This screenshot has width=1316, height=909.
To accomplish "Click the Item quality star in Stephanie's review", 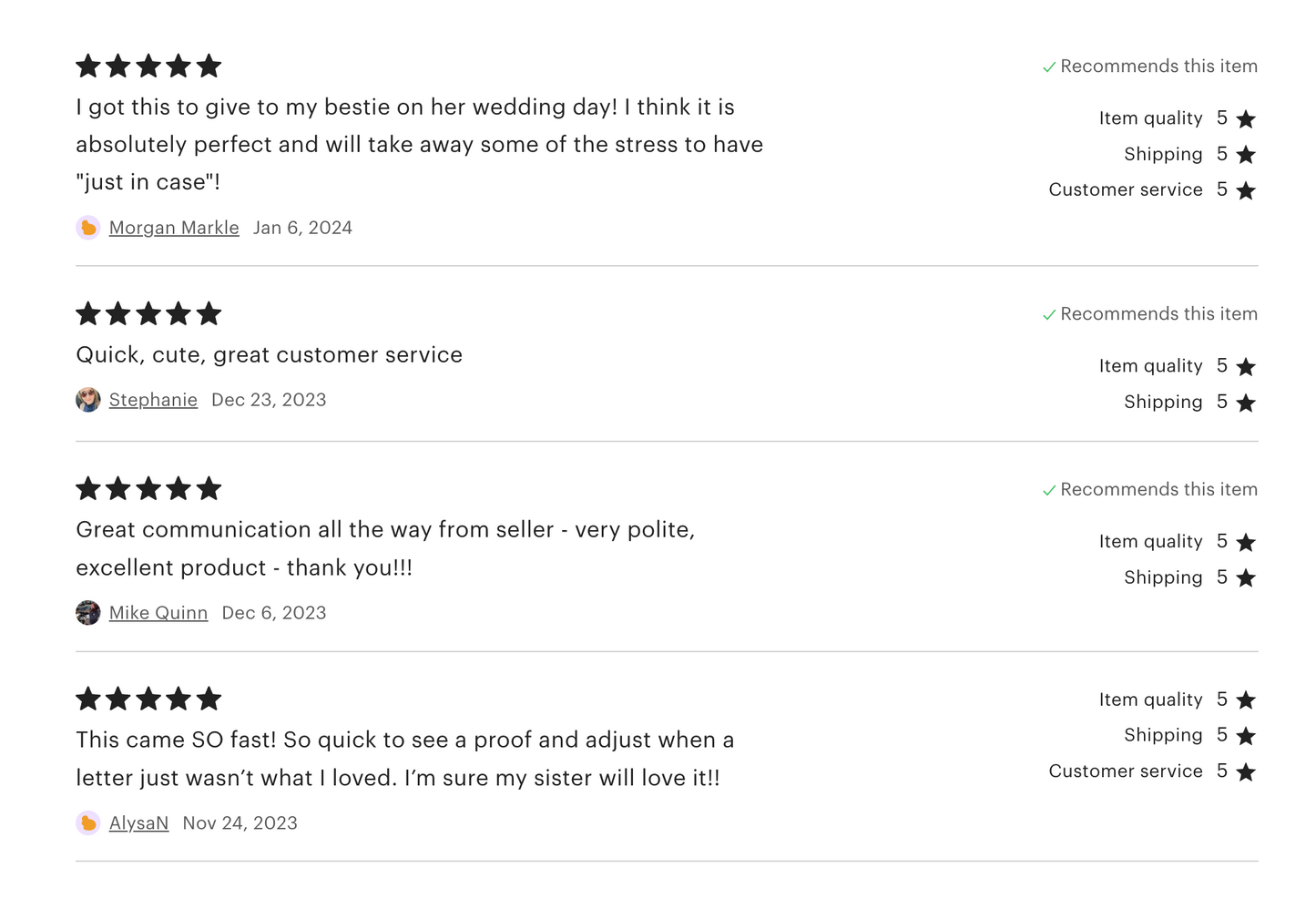I will [1246, 367].
